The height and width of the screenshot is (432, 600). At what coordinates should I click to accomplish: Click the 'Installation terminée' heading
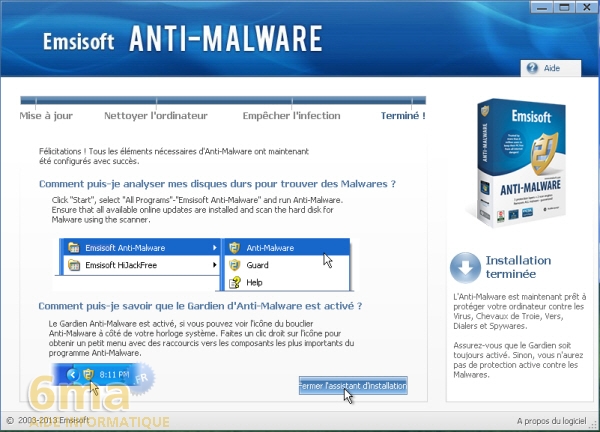(518, 267)
